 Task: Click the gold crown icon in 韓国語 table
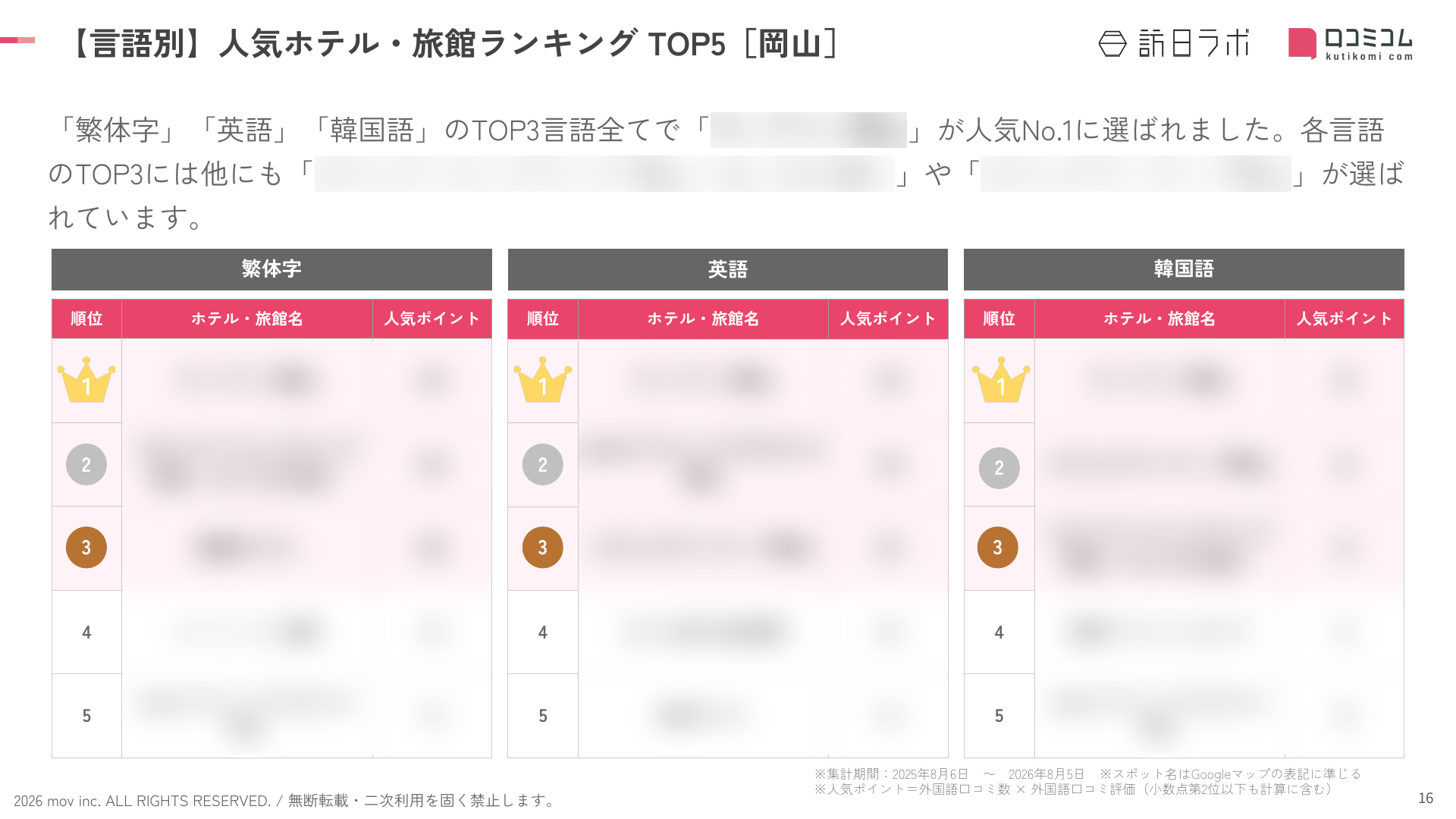click(x=1001, y=380)
